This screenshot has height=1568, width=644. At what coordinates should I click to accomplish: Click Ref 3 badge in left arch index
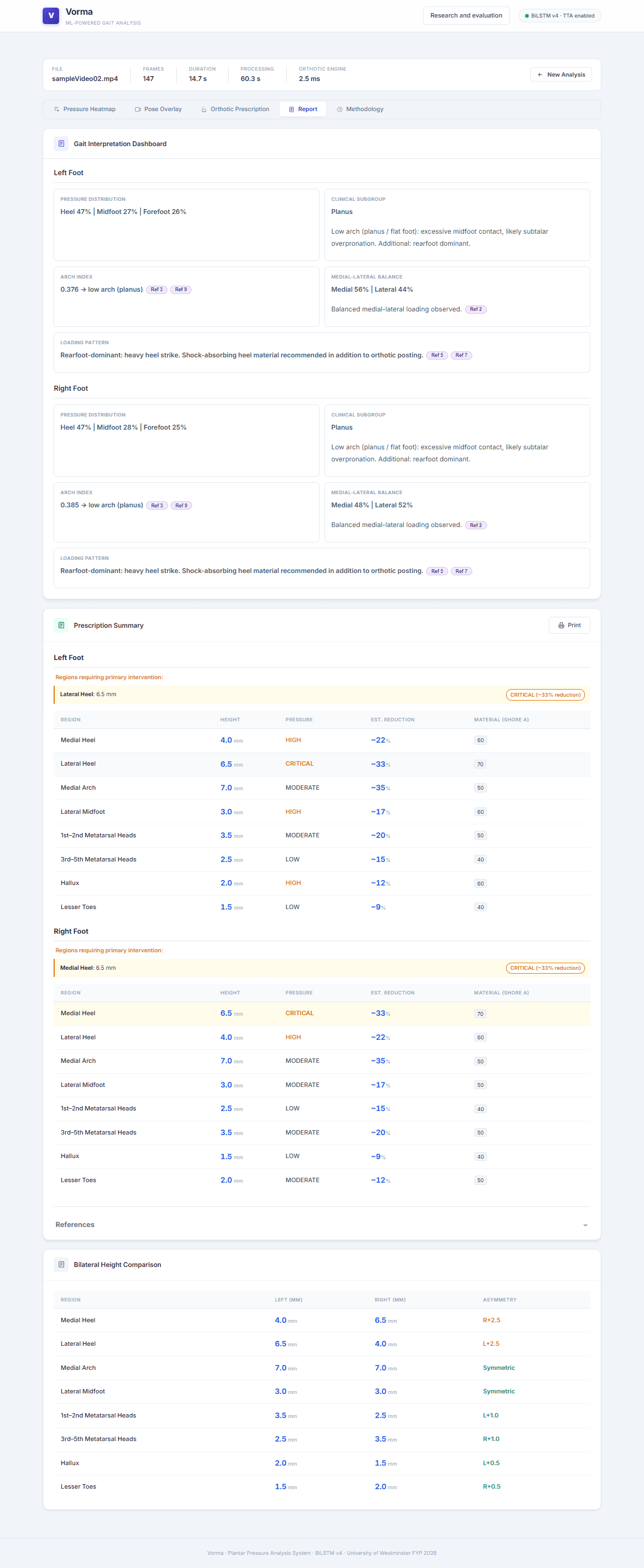(156, 290)
